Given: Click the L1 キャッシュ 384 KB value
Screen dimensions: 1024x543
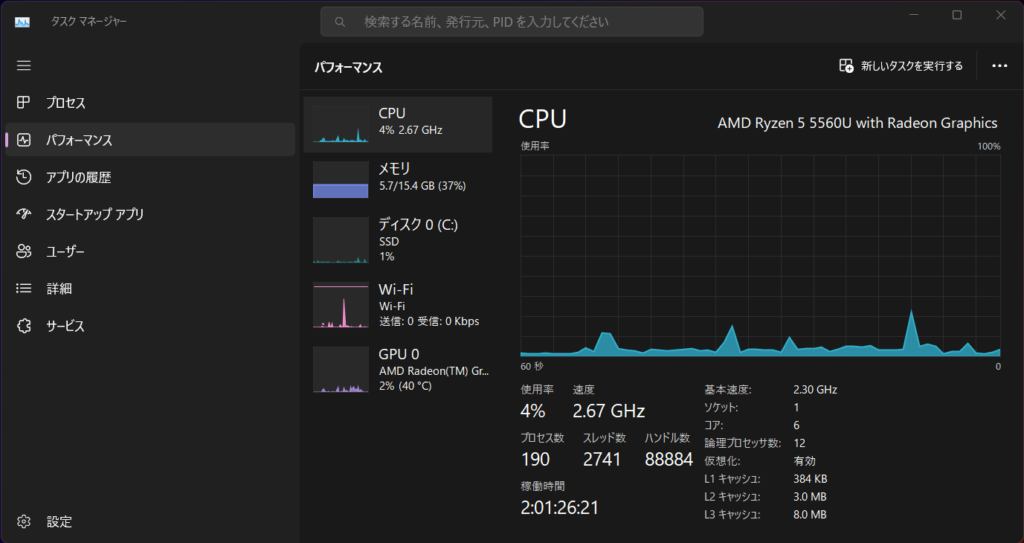Looking at the screenshot, I should (x=810, y=479).
